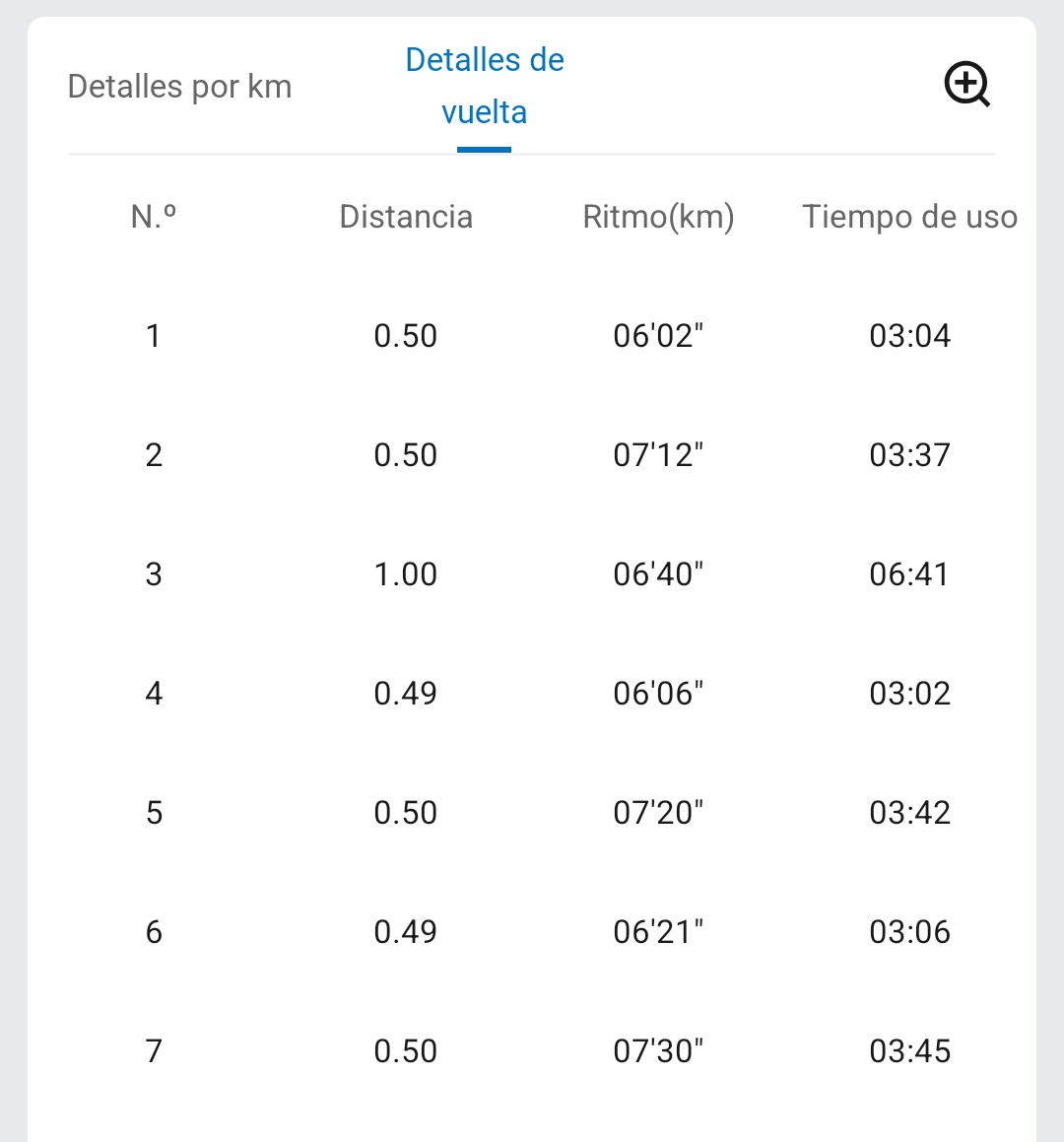
Task: Click the Tiempo de uso header
Action: point(909,217)
